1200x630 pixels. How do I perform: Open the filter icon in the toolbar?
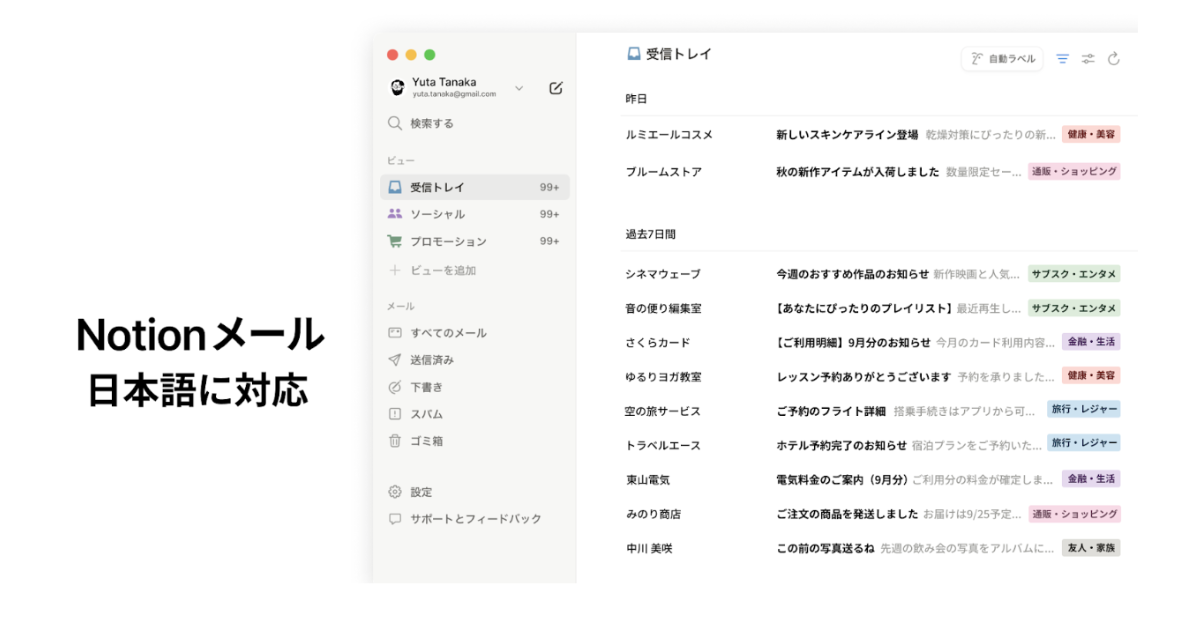tap(1062, 58)
